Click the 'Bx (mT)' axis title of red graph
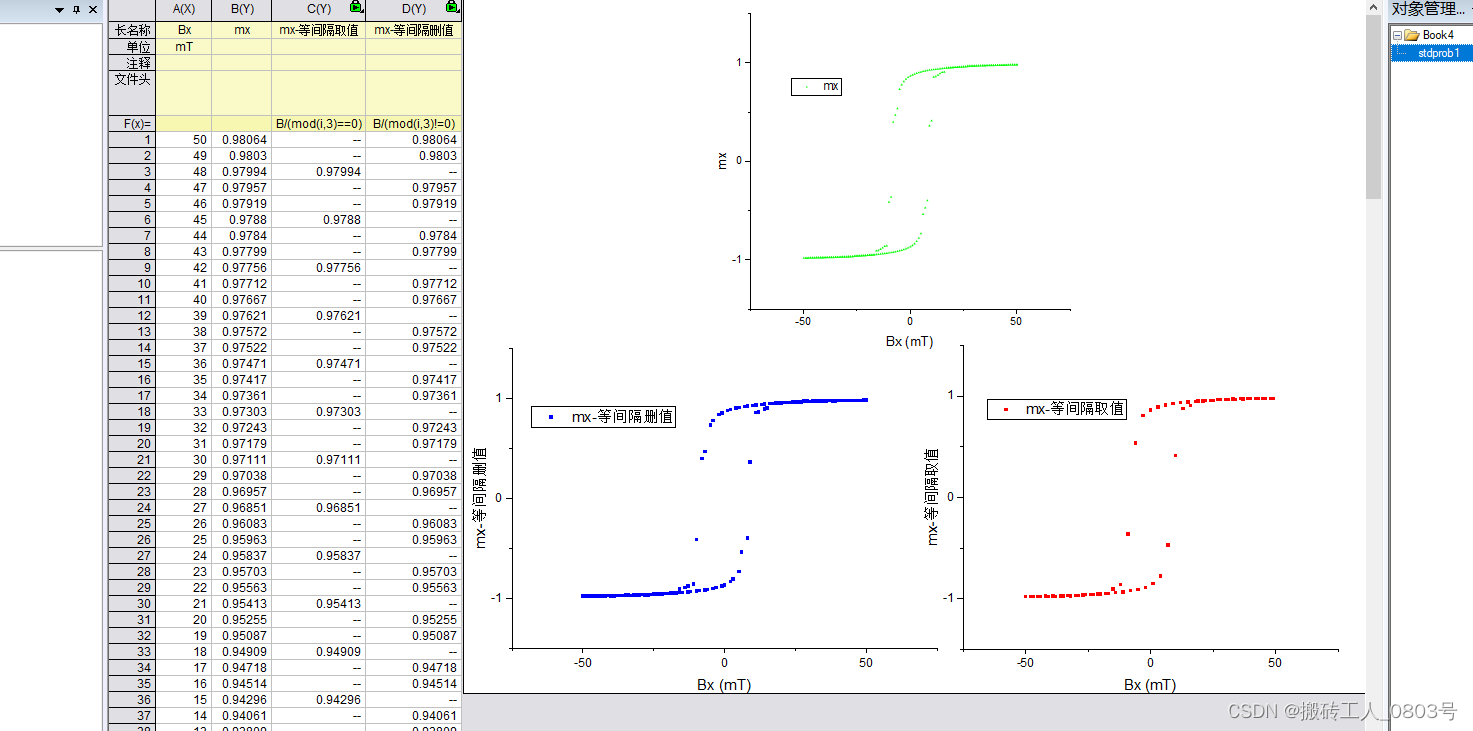 click(x=1150, y=685)
